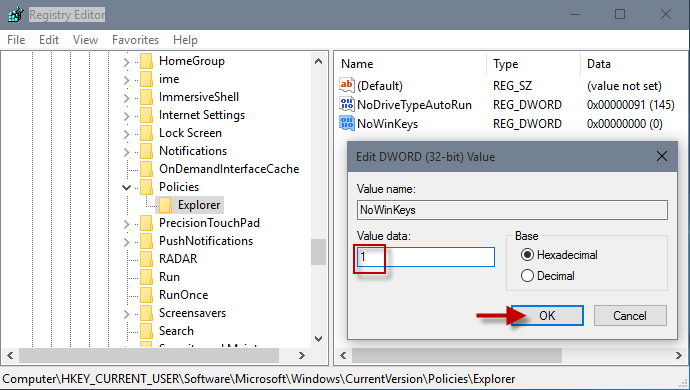
Task: Click the (Default) string value icon
Action: point(347,85)
